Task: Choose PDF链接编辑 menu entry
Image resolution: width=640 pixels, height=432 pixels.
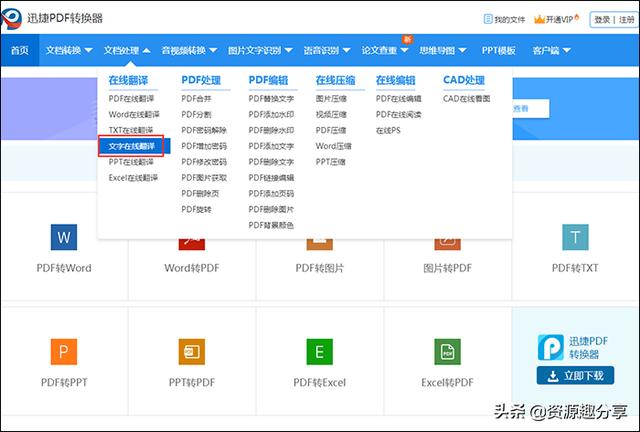Action: coord(271,178)
